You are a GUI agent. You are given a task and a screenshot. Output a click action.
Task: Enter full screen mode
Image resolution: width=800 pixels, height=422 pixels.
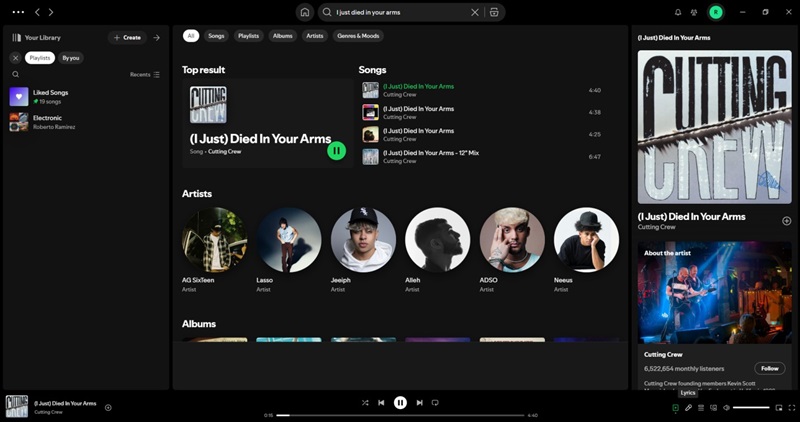click(792, 408)
